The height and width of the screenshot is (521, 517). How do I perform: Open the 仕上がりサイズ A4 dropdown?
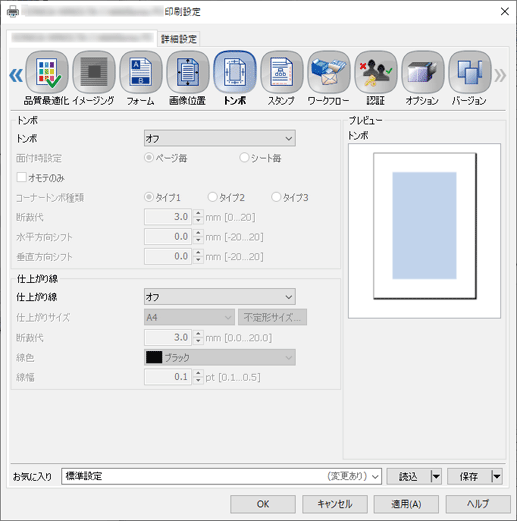pos(189,317)
